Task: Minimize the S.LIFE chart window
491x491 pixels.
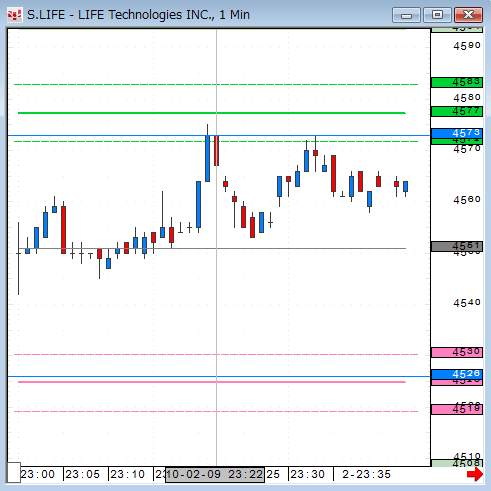Action: 406,15
